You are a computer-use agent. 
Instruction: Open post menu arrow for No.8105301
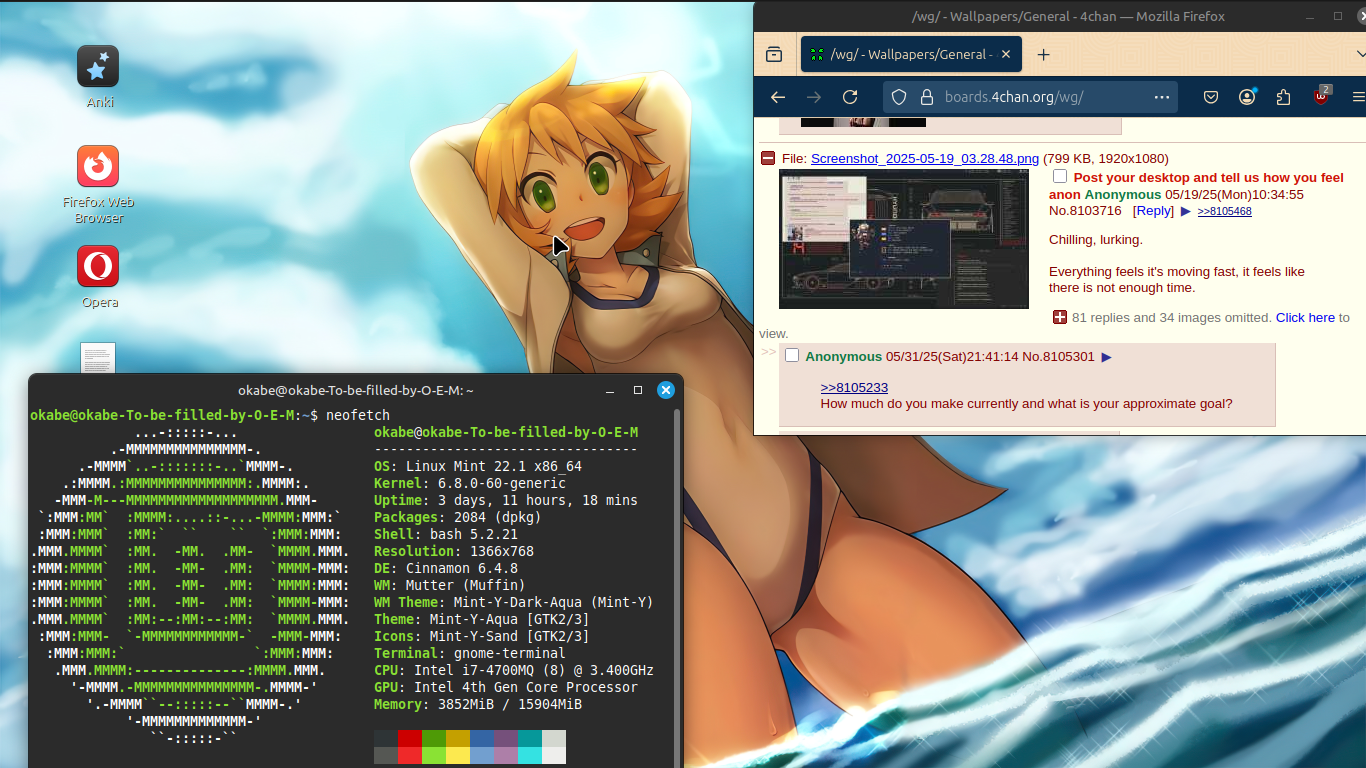[1106, 357]
